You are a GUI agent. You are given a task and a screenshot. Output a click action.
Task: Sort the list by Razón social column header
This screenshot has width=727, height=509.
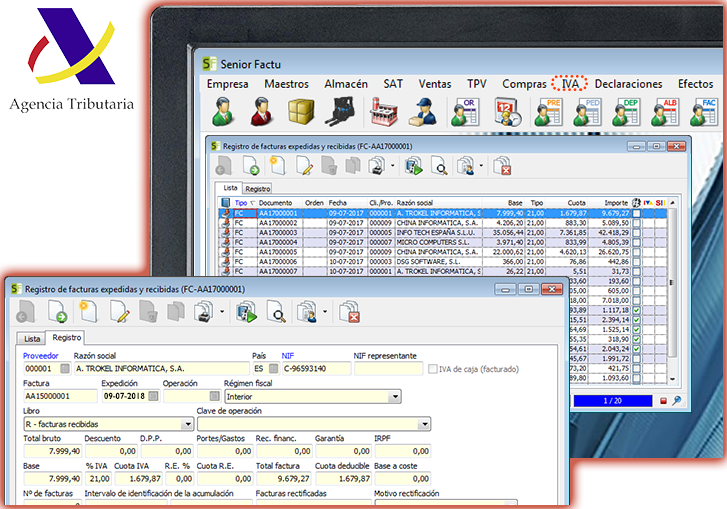pos(438,203)
